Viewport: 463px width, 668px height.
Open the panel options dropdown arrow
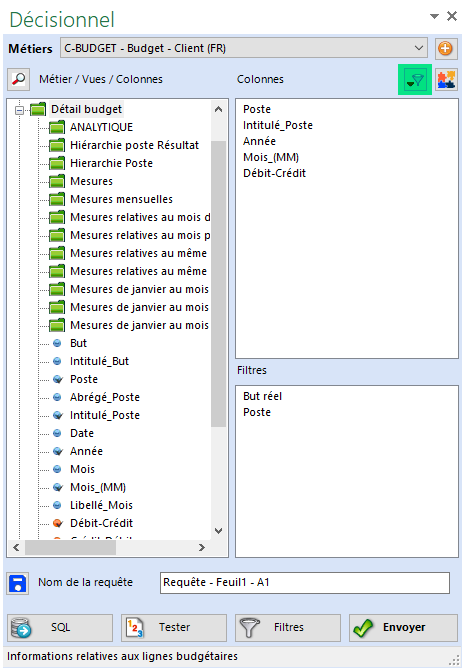pyautogui.click(x=434, y=17)
